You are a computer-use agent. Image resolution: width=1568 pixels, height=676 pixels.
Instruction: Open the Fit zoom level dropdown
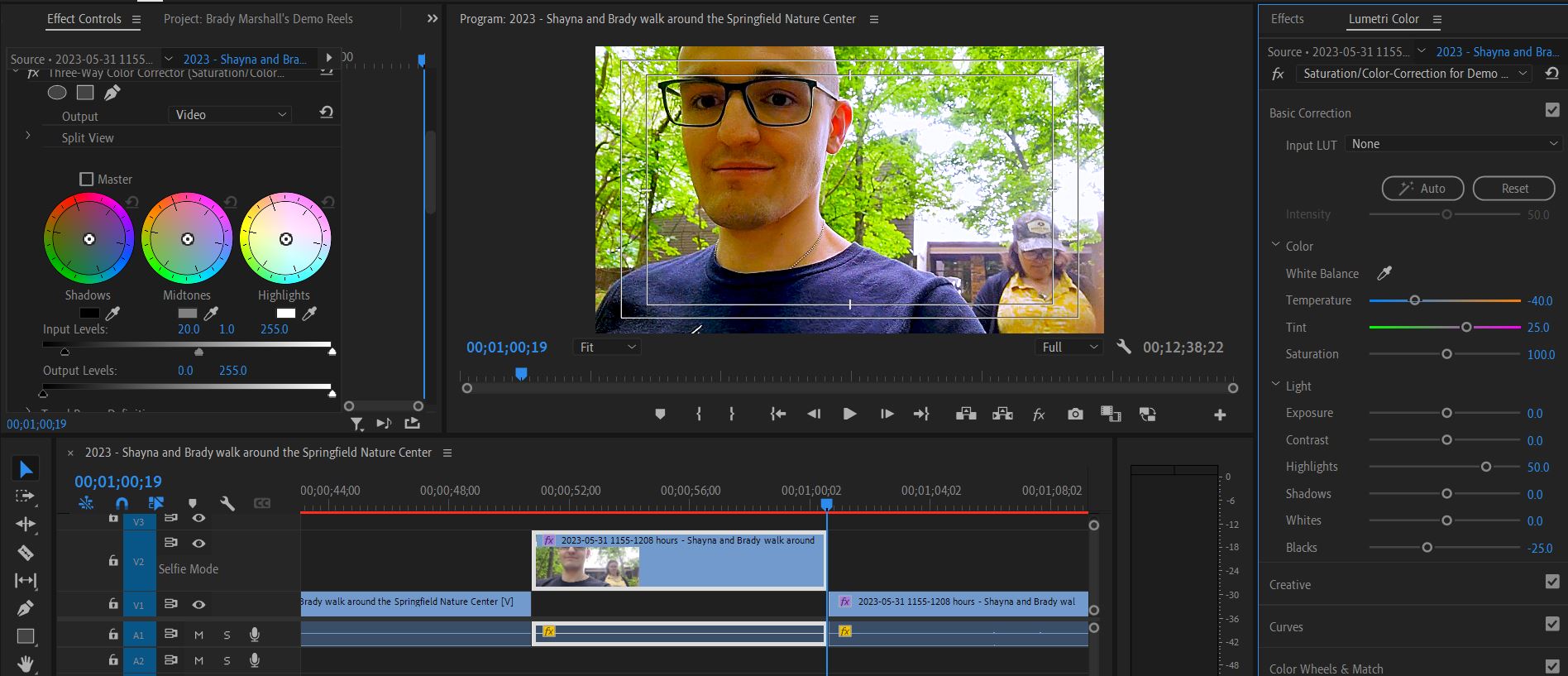tap(607, 347)
